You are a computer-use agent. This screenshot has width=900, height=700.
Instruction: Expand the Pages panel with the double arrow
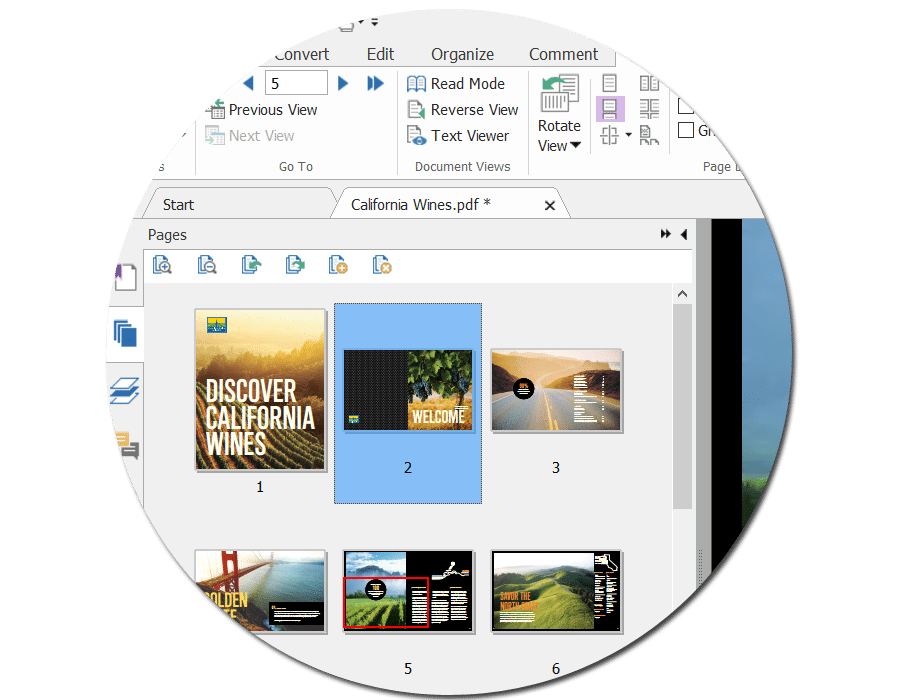click(665, 234)
